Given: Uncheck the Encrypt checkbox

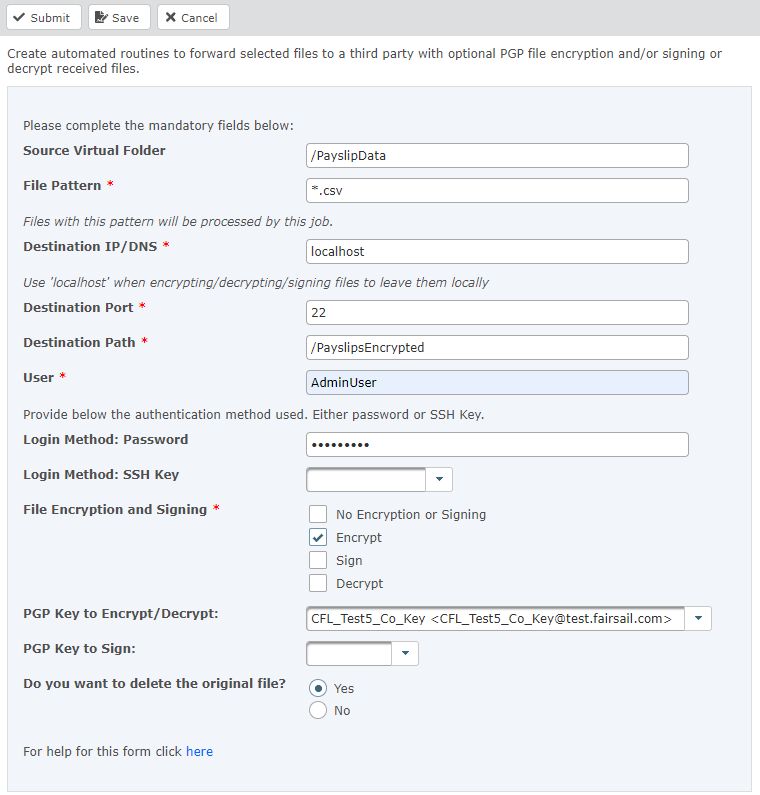Looking at the screenshot, I should 318,537.
